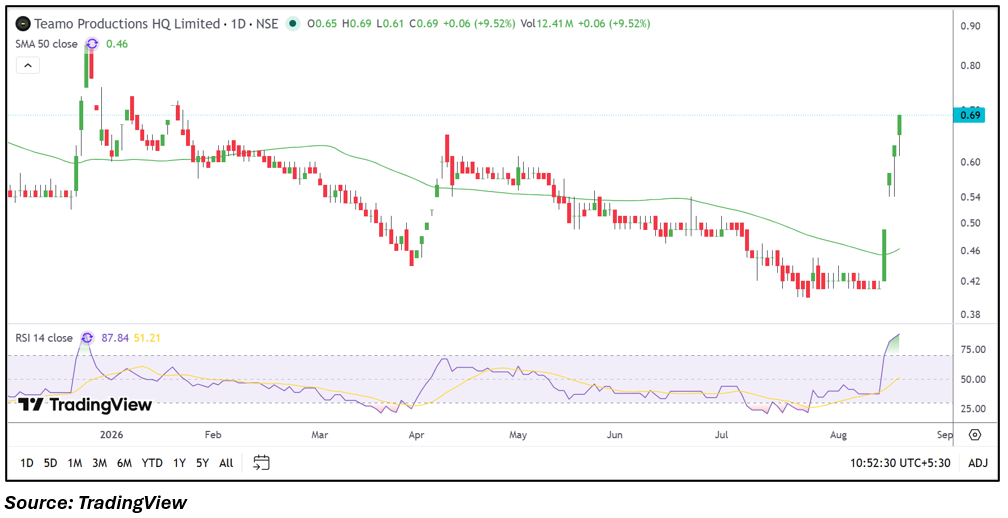The height and width of the screenshot is (518, 1008).
Task: Click the SMA 50 close legend label
Action: pyautogui.click(x=46, y=44)
